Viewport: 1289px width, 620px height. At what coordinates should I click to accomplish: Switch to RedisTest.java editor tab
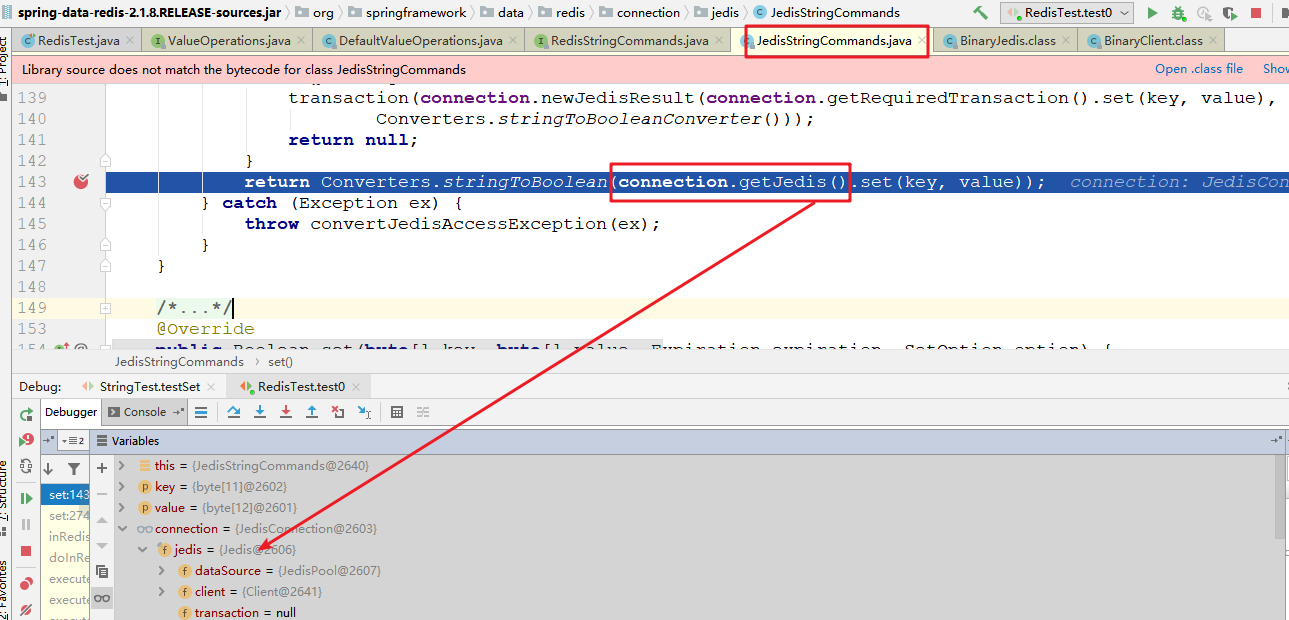click(x=78, y=41)
